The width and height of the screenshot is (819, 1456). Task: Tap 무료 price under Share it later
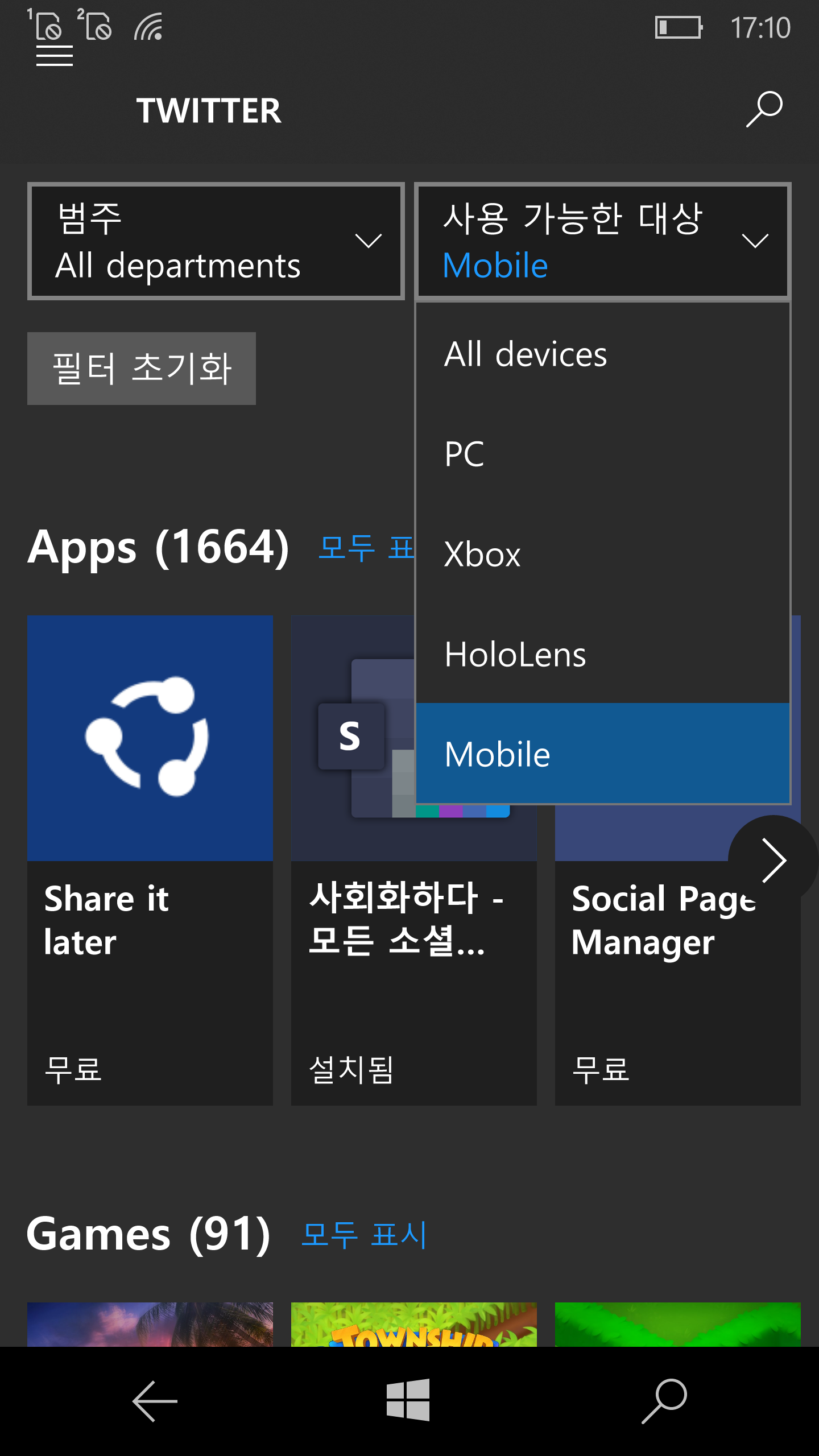pyautogui.click(x=73, y=1069)
